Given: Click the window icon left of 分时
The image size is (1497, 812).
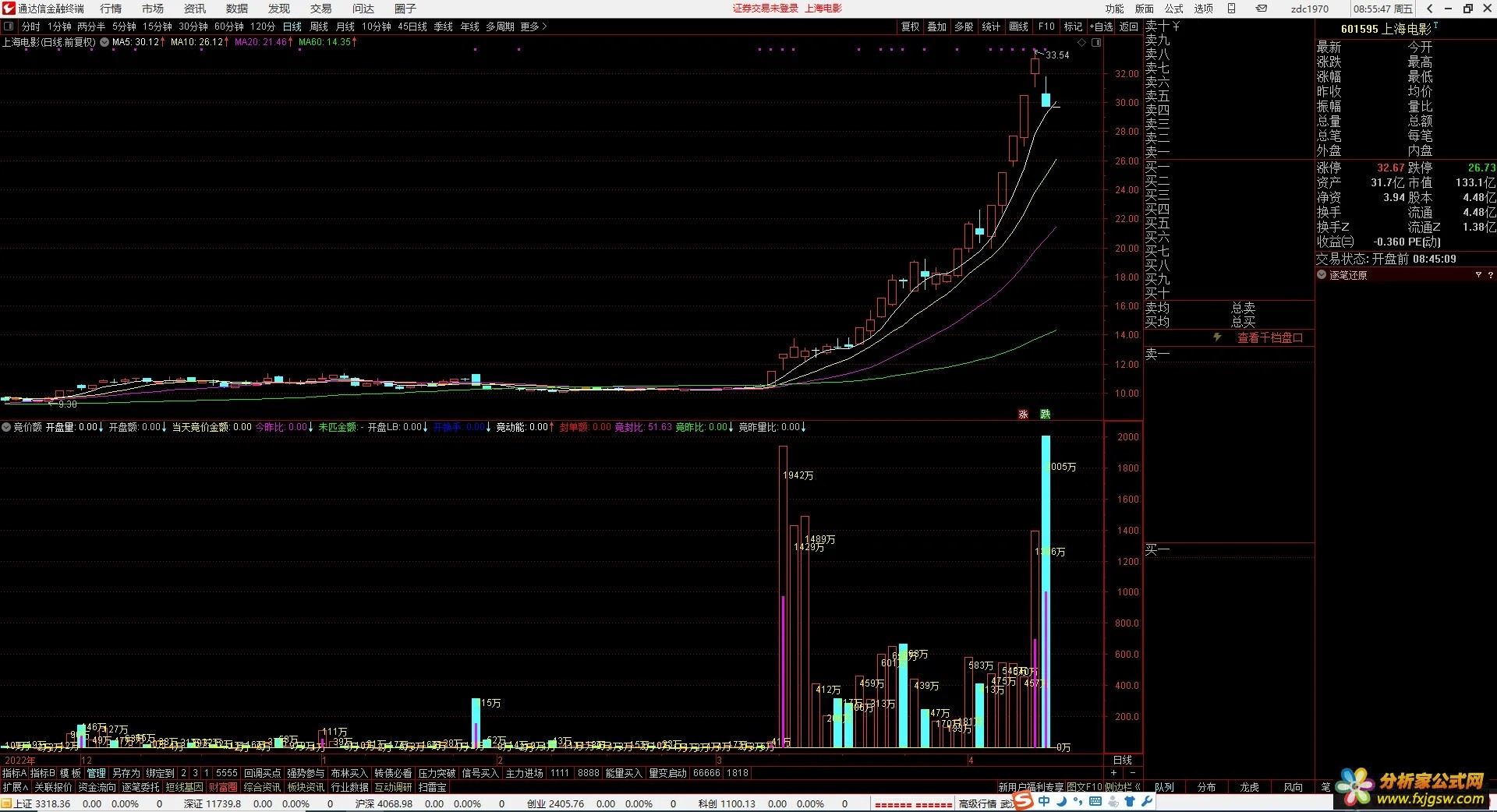Looking at the screenshot, I should pos(9,26).
